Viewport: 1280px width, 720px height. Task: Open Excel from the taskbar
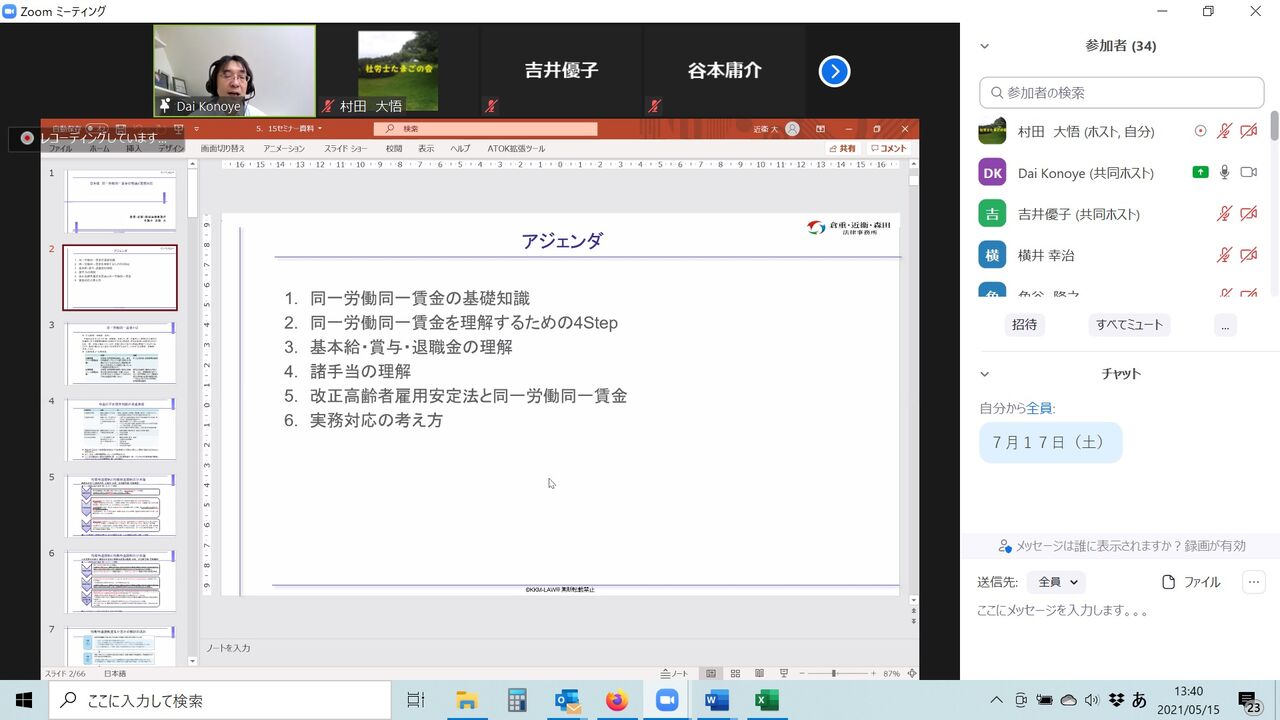pyautogui.click(x=767, y=700)
